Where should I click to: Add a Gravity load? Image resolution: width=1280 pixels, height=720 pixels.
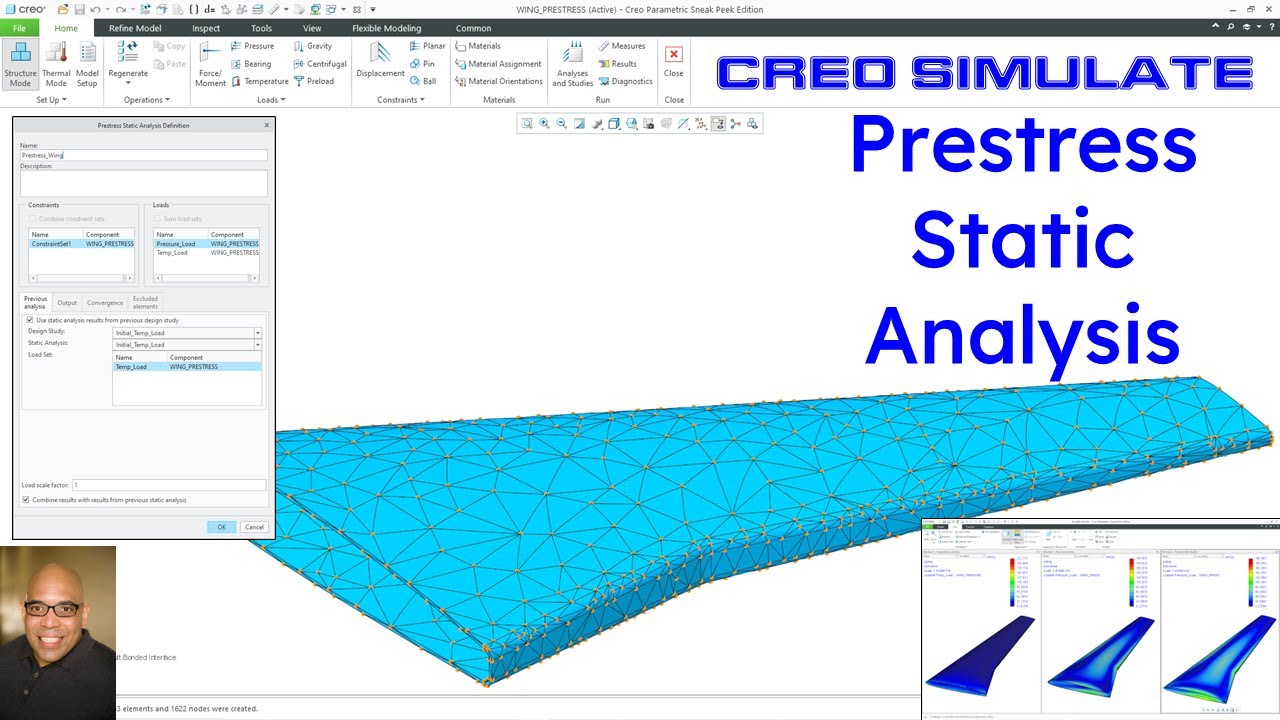tap(312, 46)
